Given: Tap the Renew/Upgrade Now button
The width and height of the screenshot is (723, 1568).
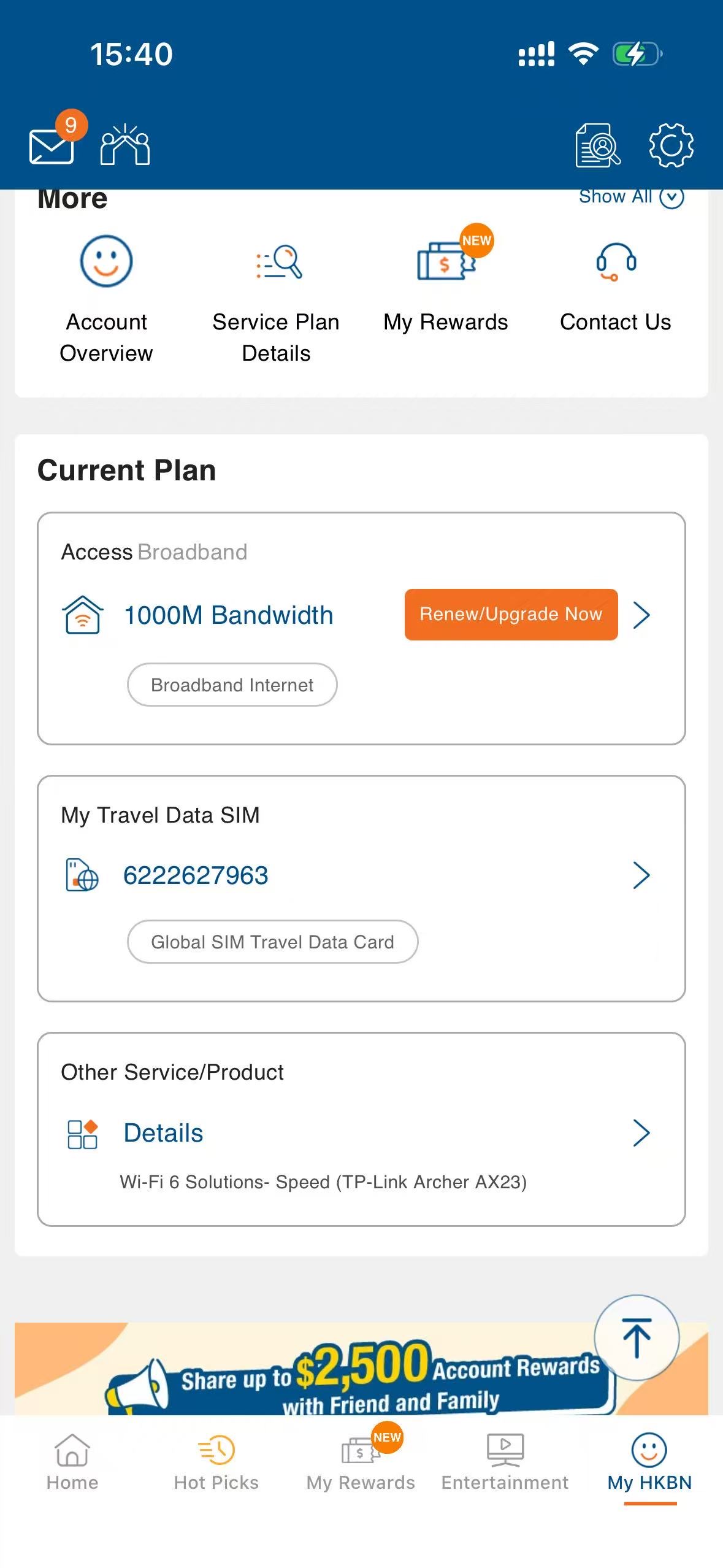Looking at the screenshot, I should [511, 615].
